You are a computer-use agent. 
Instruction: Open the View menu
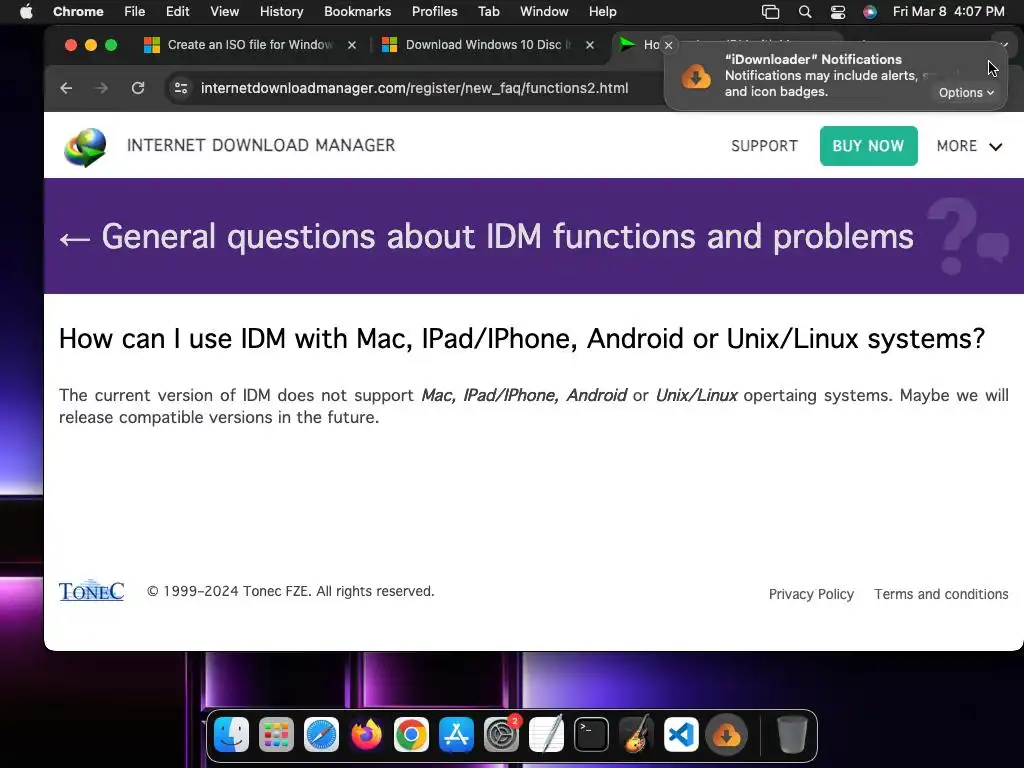(x=225, y=12)
